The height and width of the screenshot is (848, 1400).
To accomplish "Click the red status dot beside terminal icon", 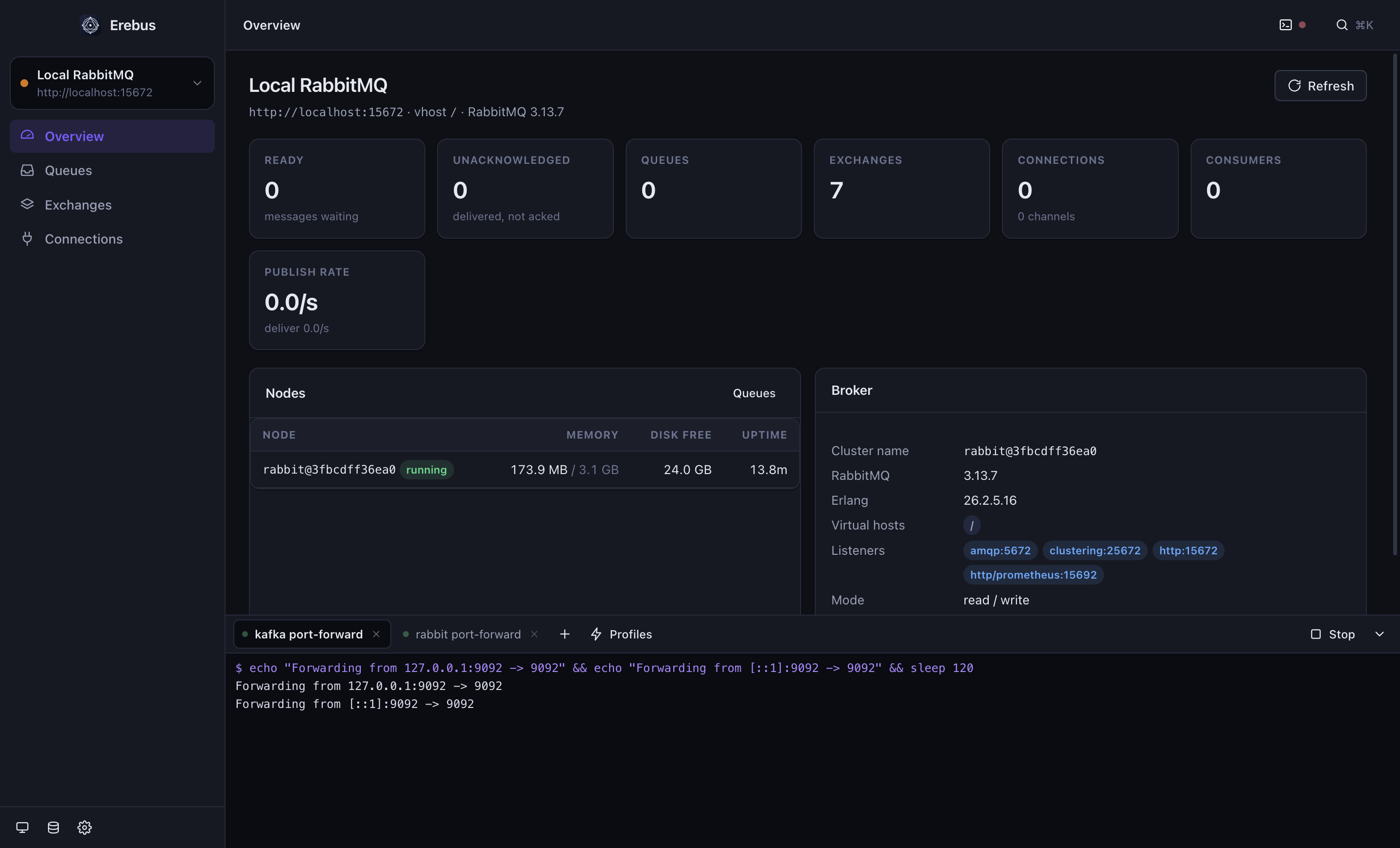I will pyautogui.click(x=1302, y=25).
